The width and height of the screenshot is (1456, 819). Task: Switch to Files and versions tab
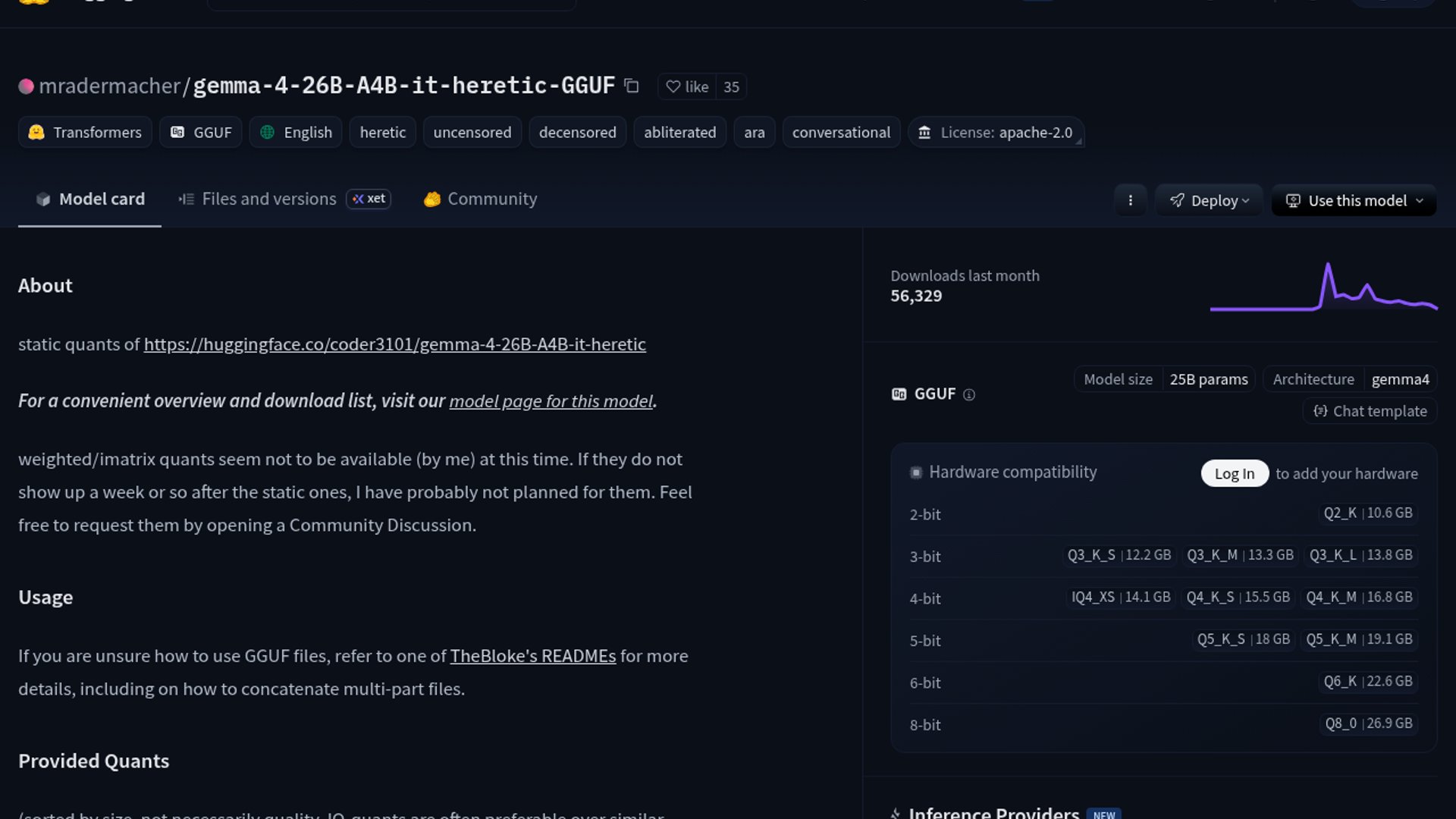[268, 199]
